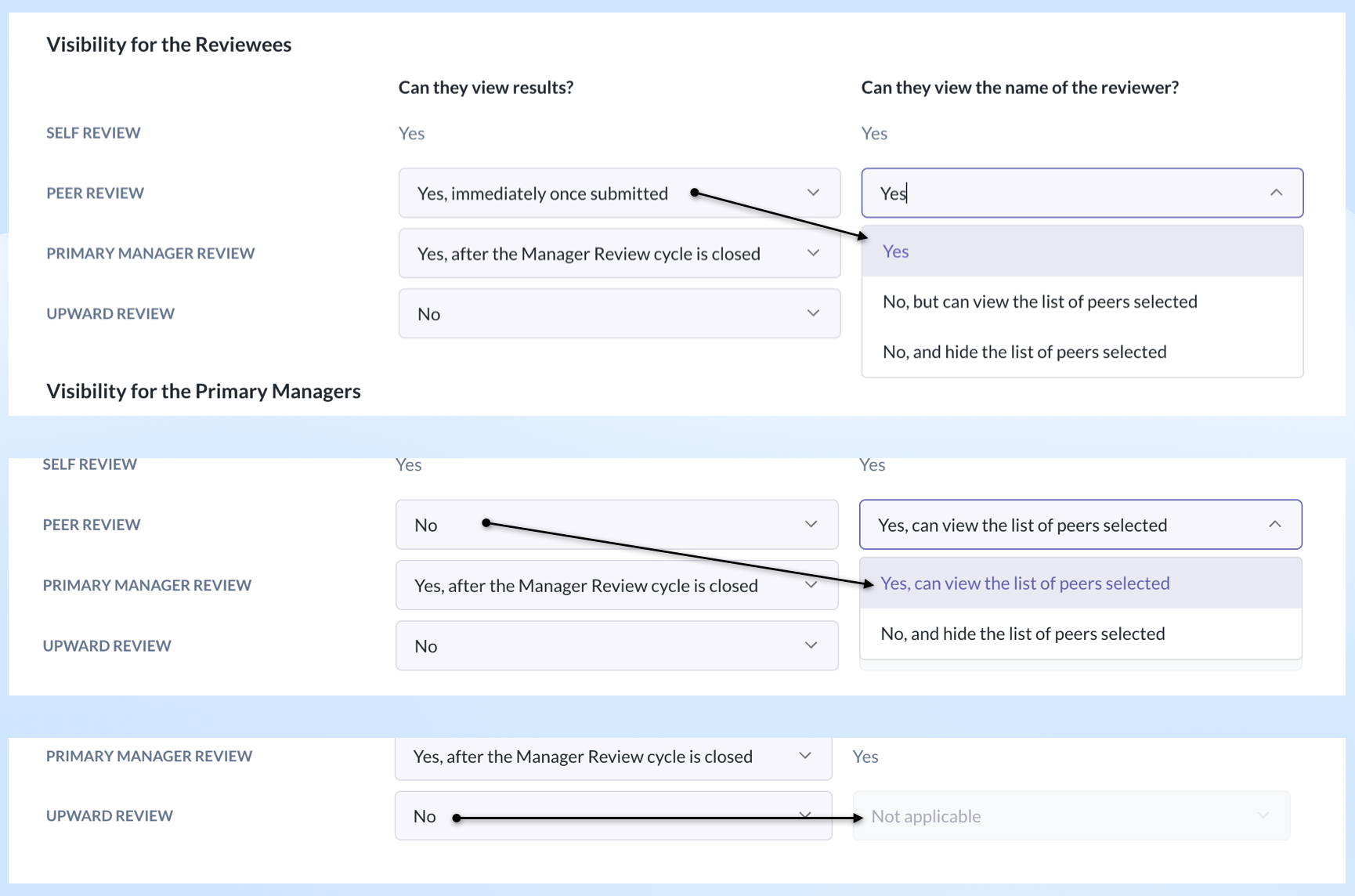Click the up chevron on 'Yes, can view the list' dropdown
This screenshot has height=896, width=1355.
pos(1274,525)
